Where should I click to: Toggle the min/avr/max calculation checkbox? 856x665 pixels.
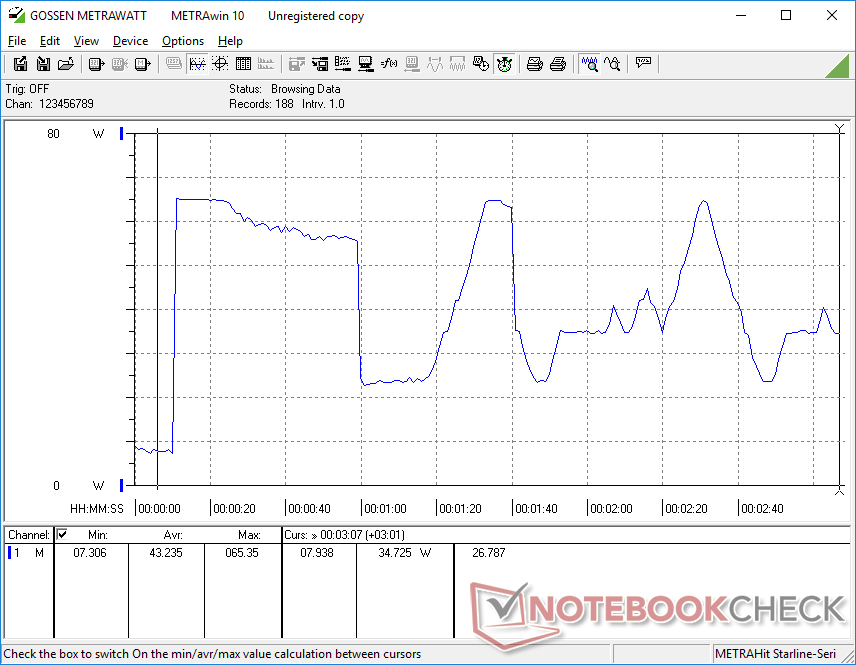[x=62, y=534]
